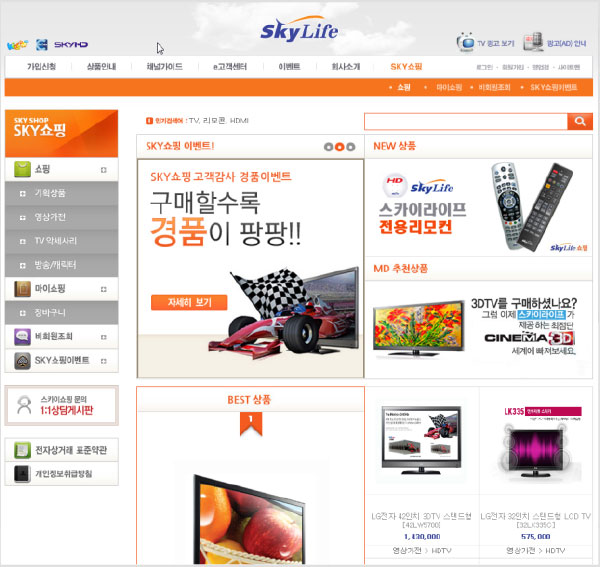Viewport: 600px width, 567px height.
Task: Select the orange SKY쇼핑 top menu item
Action: pos(406,67)
